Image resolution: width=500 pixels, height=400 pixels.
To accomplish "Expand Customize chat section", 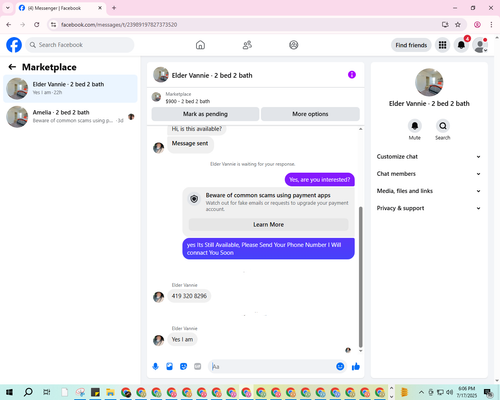I will (429, 157).
